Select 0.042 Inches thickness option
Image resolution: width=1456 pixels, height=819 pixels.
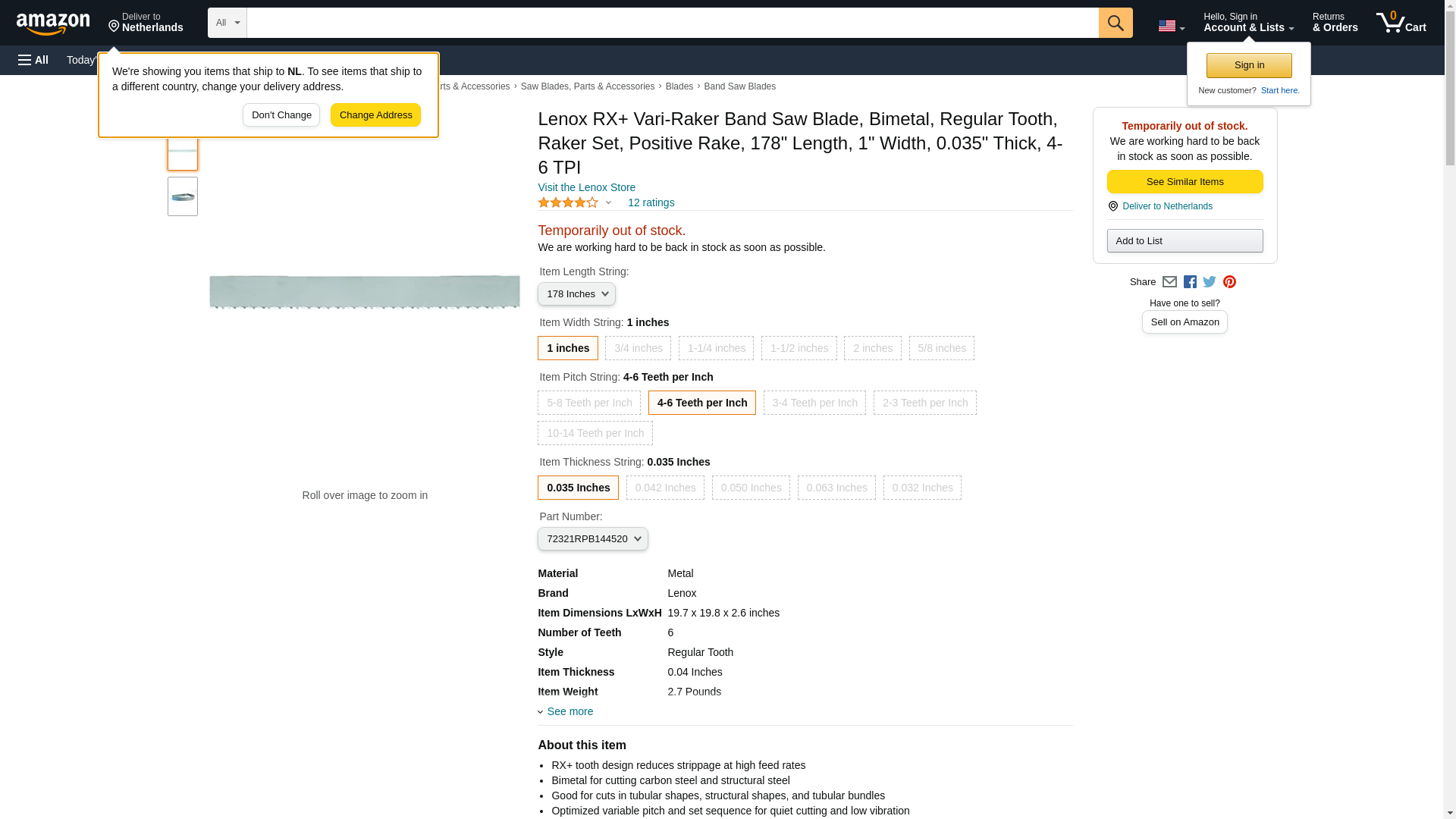click(x=665, y=488)
